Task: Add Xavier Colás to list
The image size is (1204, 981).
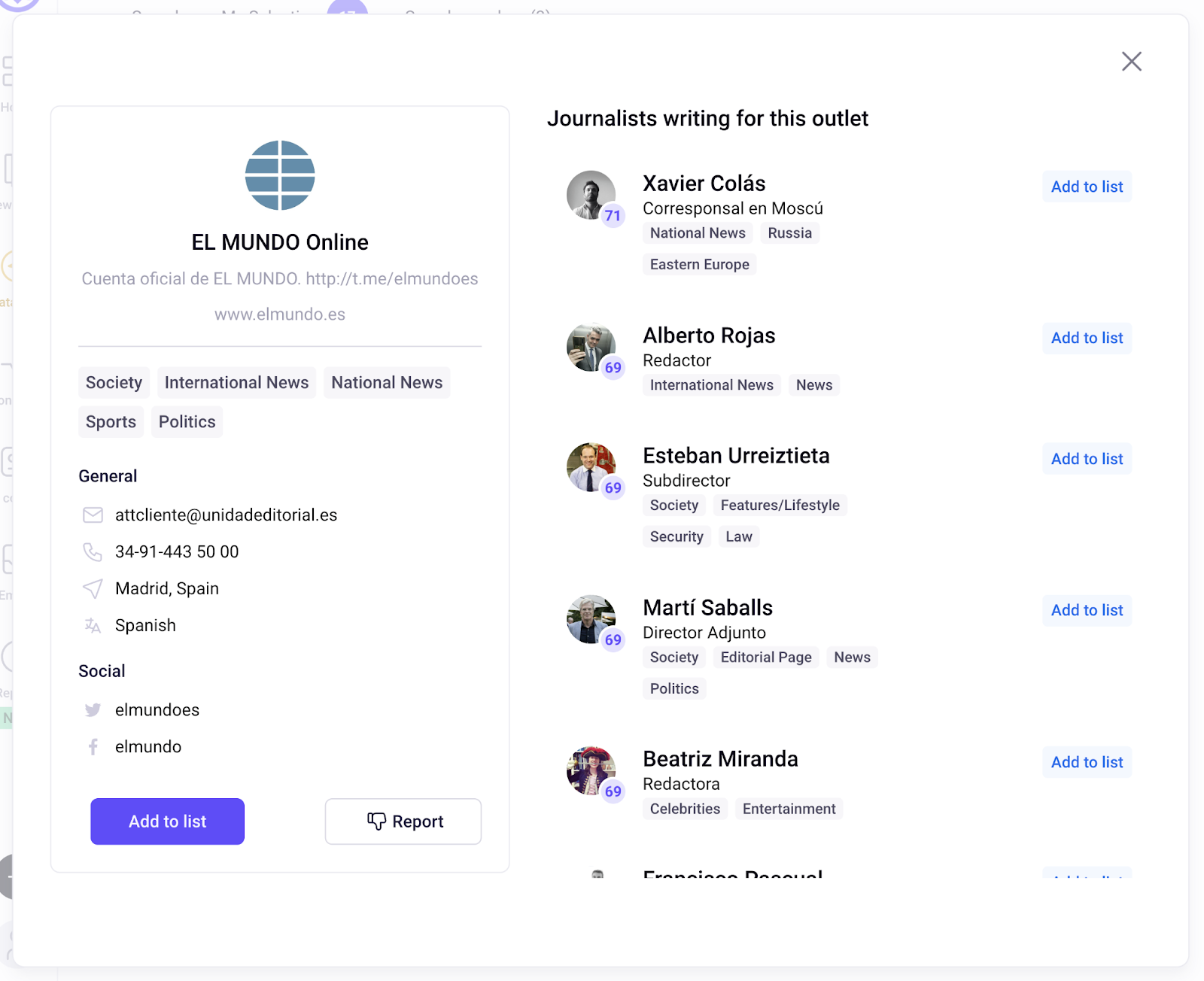Action: click(x=1087, y=187)
